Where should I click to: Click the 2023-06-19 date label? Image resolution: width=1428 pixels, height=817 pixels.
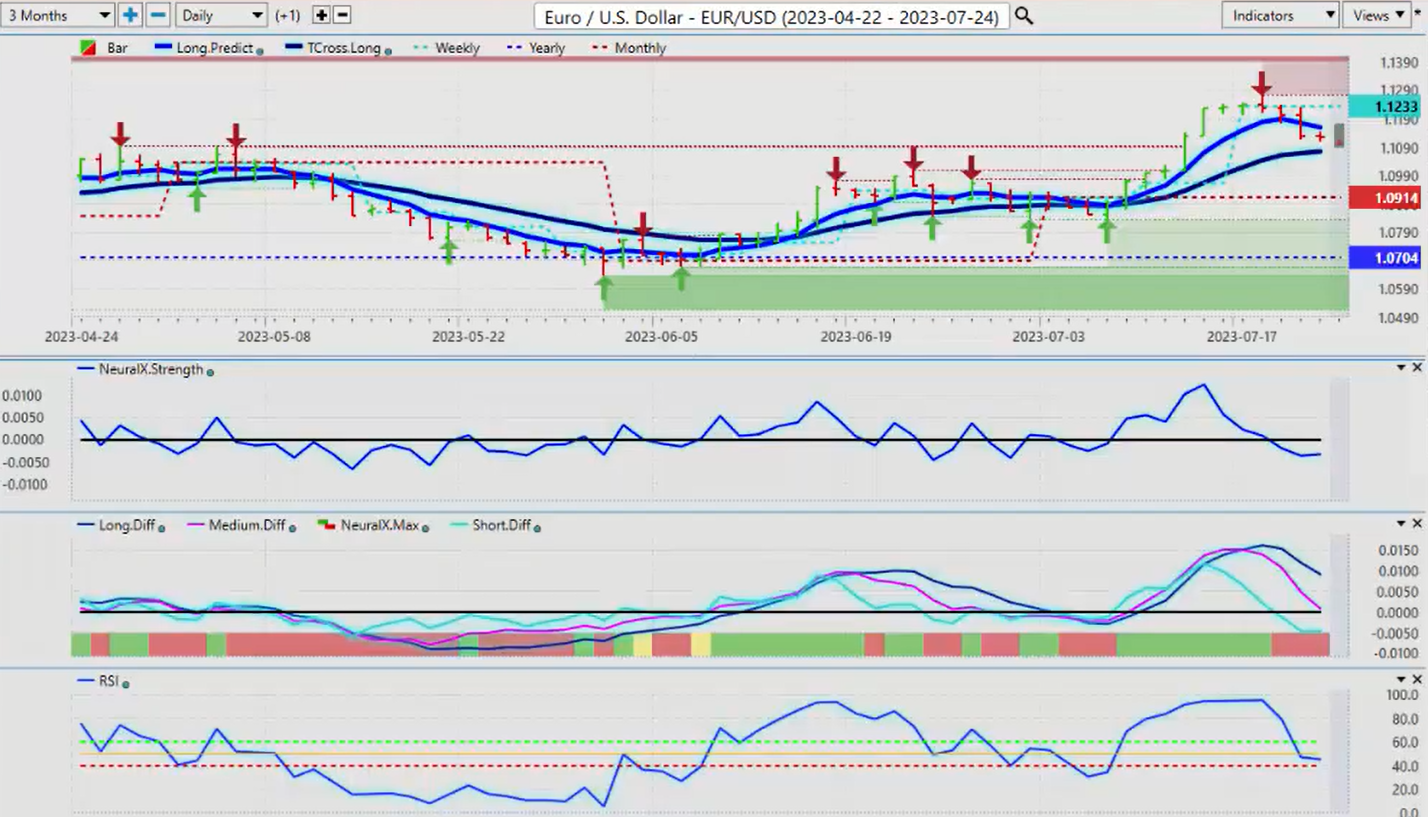point(856,337)
